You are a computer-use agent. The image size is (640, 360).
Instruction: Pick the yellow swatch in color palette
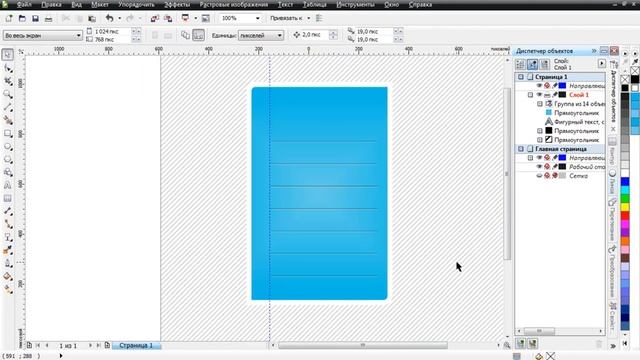click(x=625, y=207)
